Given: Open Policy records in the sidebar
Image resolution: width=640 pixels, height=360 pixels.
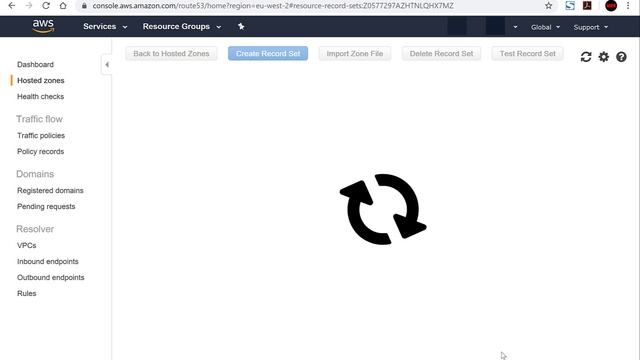Looking at the screenshot, I should click(40, 151).
